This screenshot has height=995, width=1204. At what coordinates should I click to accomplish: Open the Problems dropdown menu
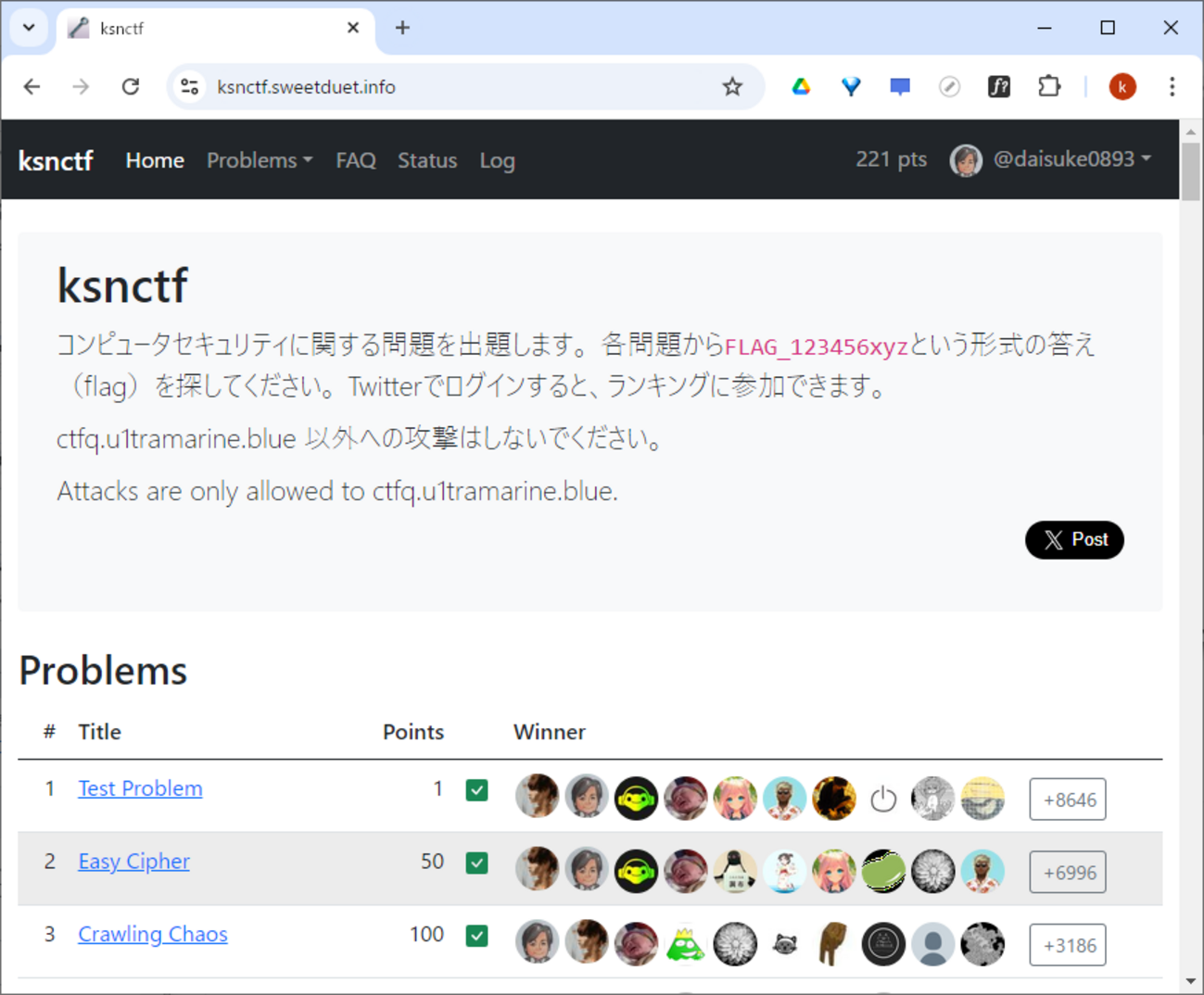259,160
